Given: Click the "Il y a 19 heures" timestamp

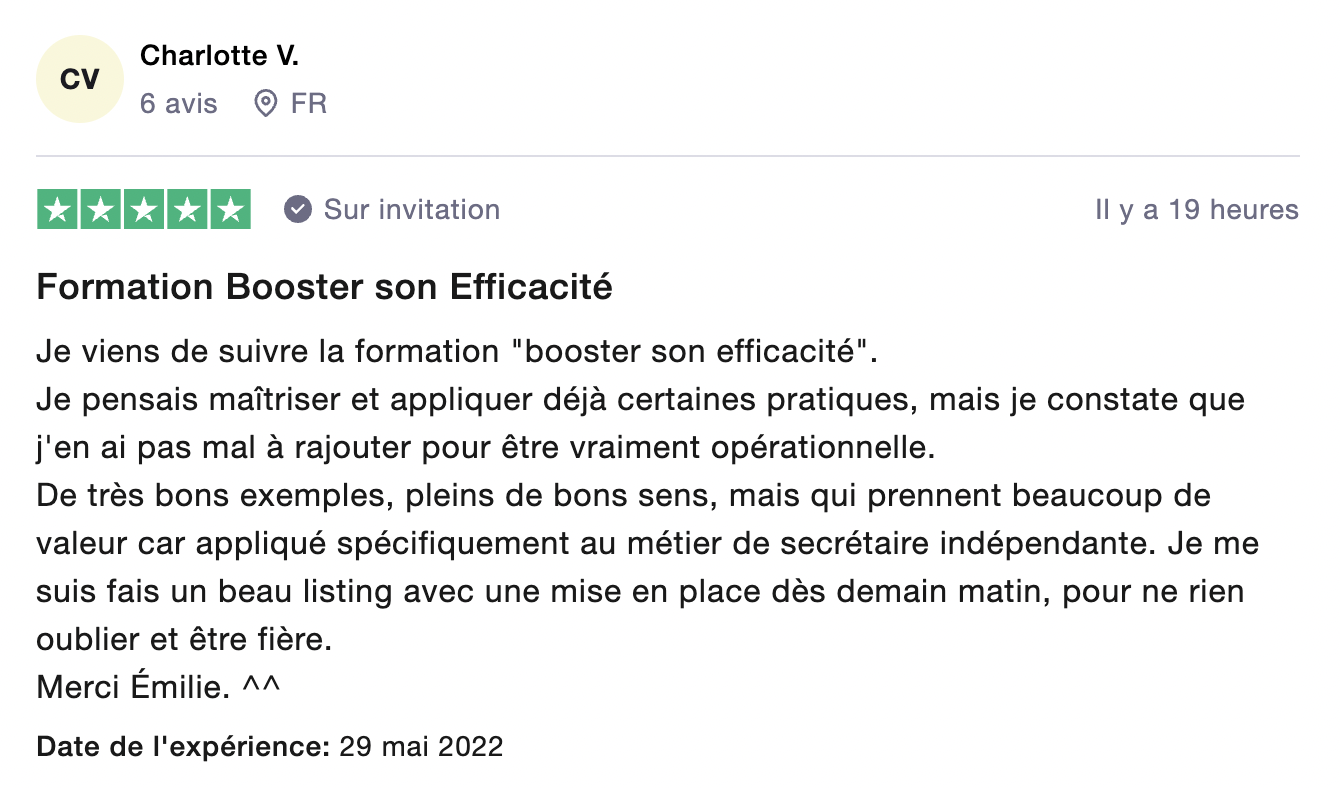Looking at the screenshot, I should [x=1196, y=210].
